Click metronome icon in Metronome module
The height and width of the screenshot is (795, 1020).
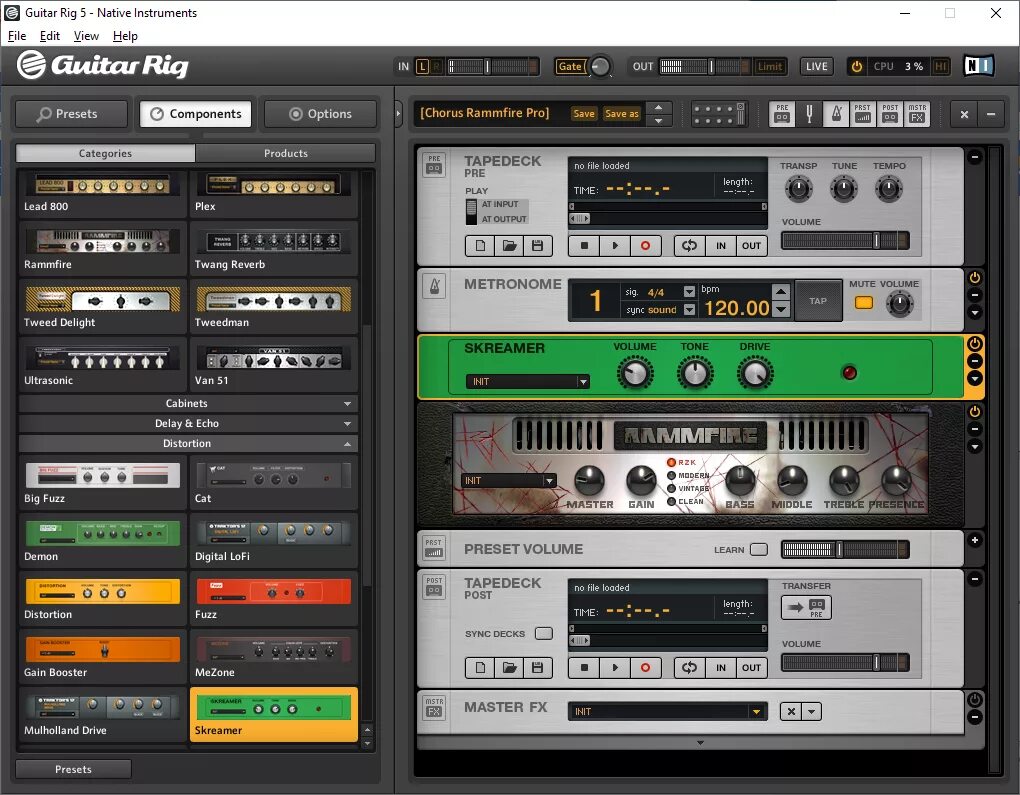coord(435,285)
